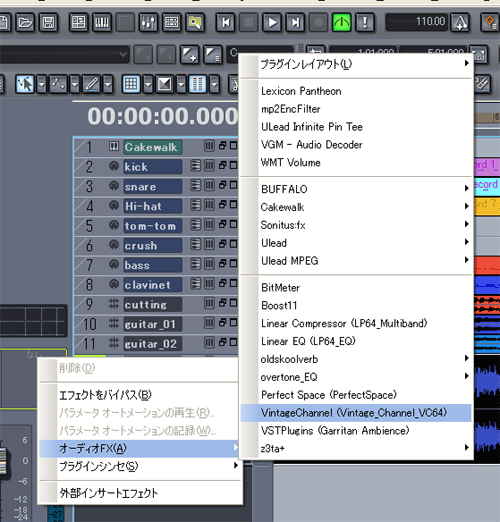This screenshot has width=500, height=522.
Task: Toggle the snap to grid icon
Action: [x=131, y=84]
